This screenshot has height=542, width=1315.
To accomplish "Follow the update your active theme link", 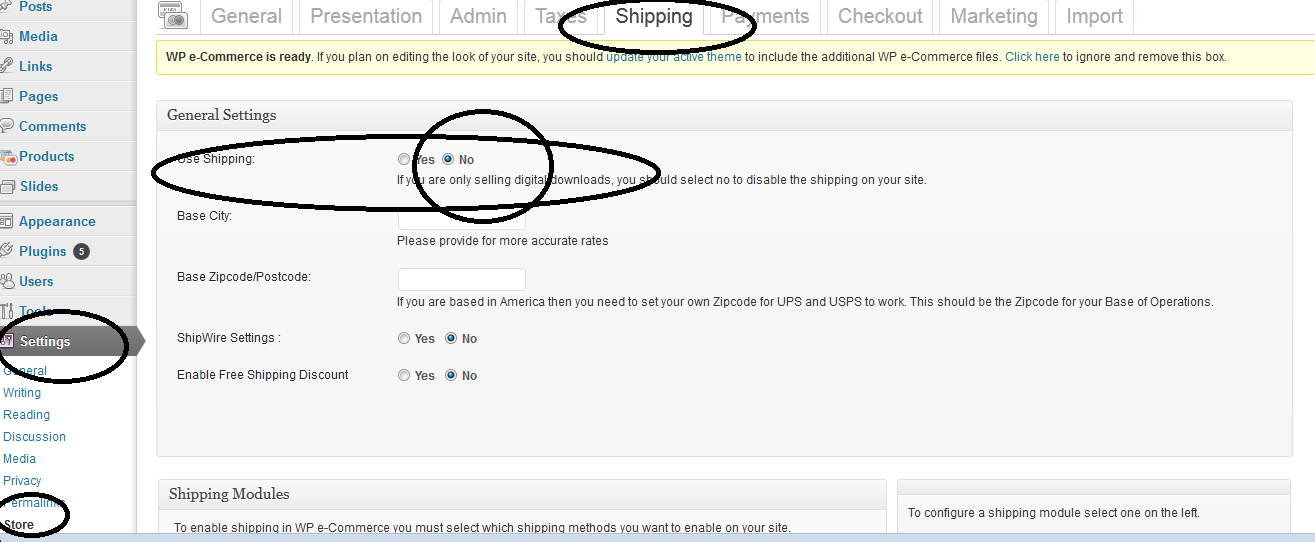I will click(x=674, y=57).
